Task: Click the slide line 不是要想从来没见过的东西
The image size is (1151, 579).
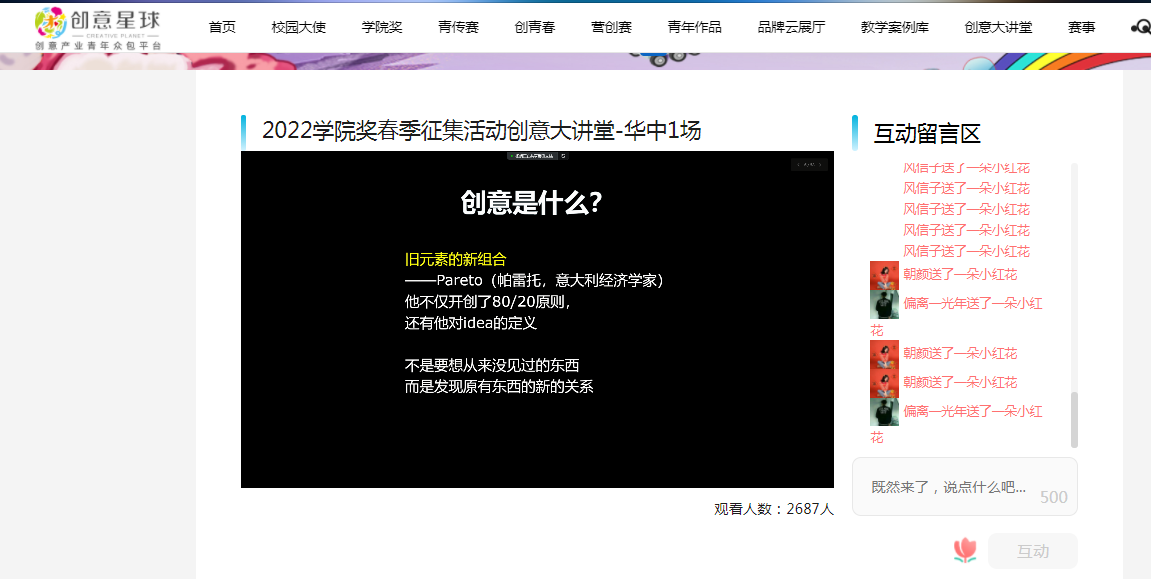Action: coord(492,365)
